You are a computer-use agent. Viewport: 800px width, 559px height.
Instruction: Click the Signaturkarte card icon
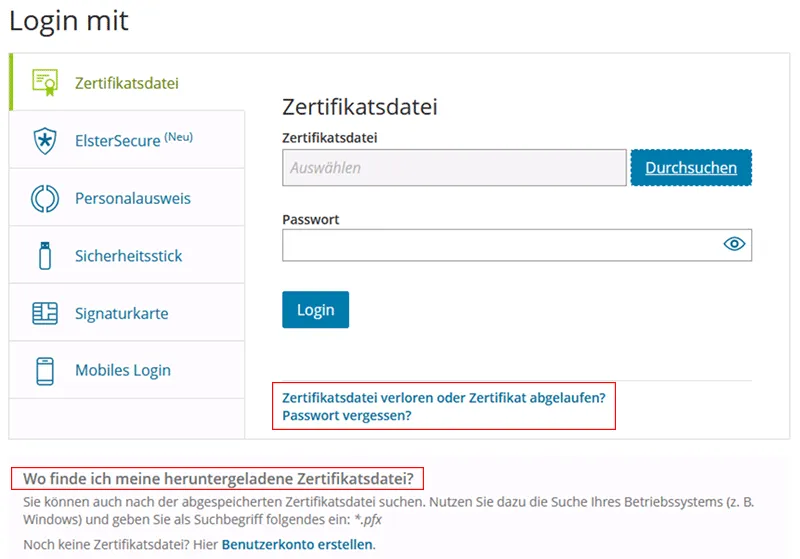pyautogui.click(x=45, y=313)
